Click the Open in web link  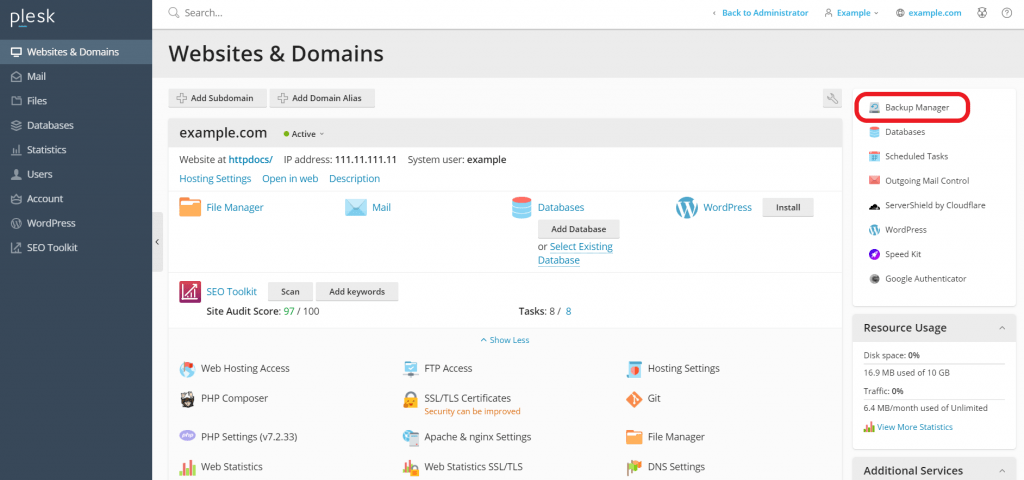pos(290,178)
